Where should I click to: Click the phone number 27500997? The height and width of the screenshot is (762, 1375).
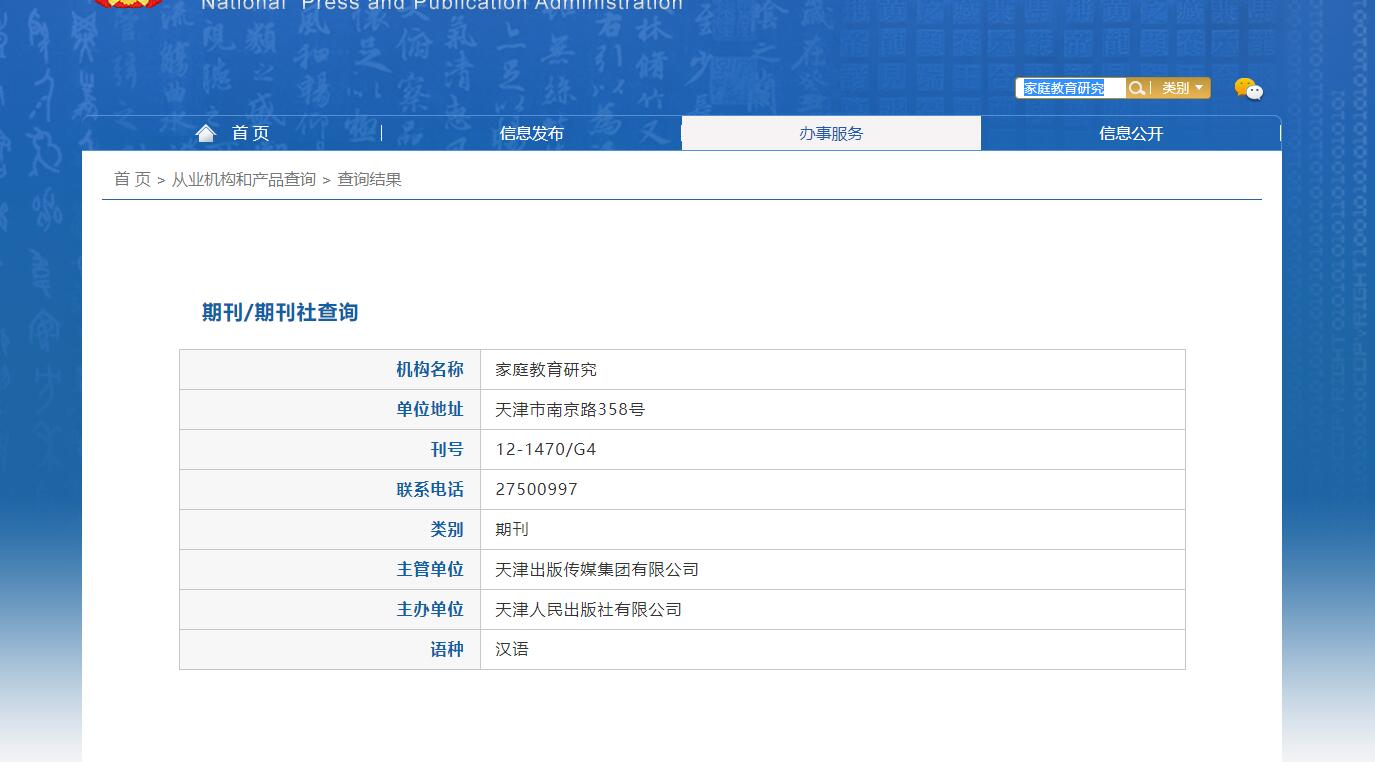point(537,490)
